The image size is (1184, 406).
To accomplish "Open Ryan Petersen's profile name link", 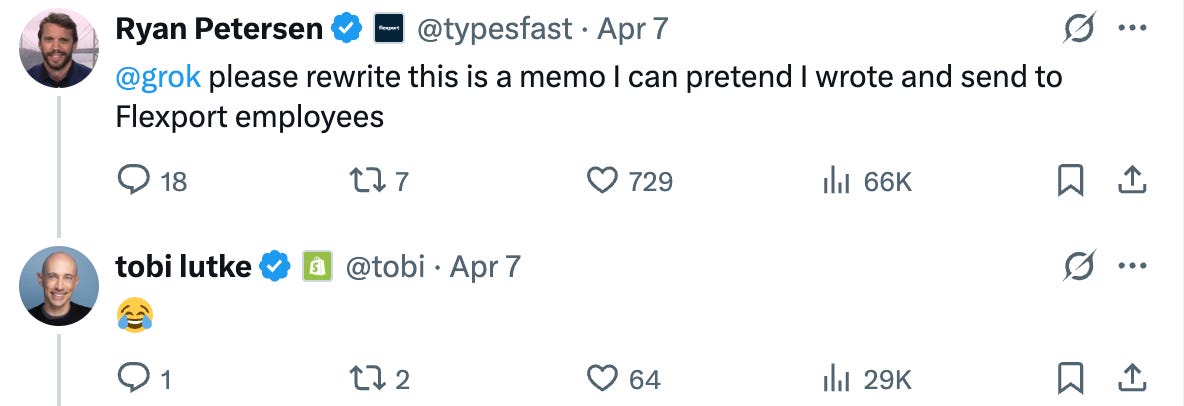I will (219, 30).
